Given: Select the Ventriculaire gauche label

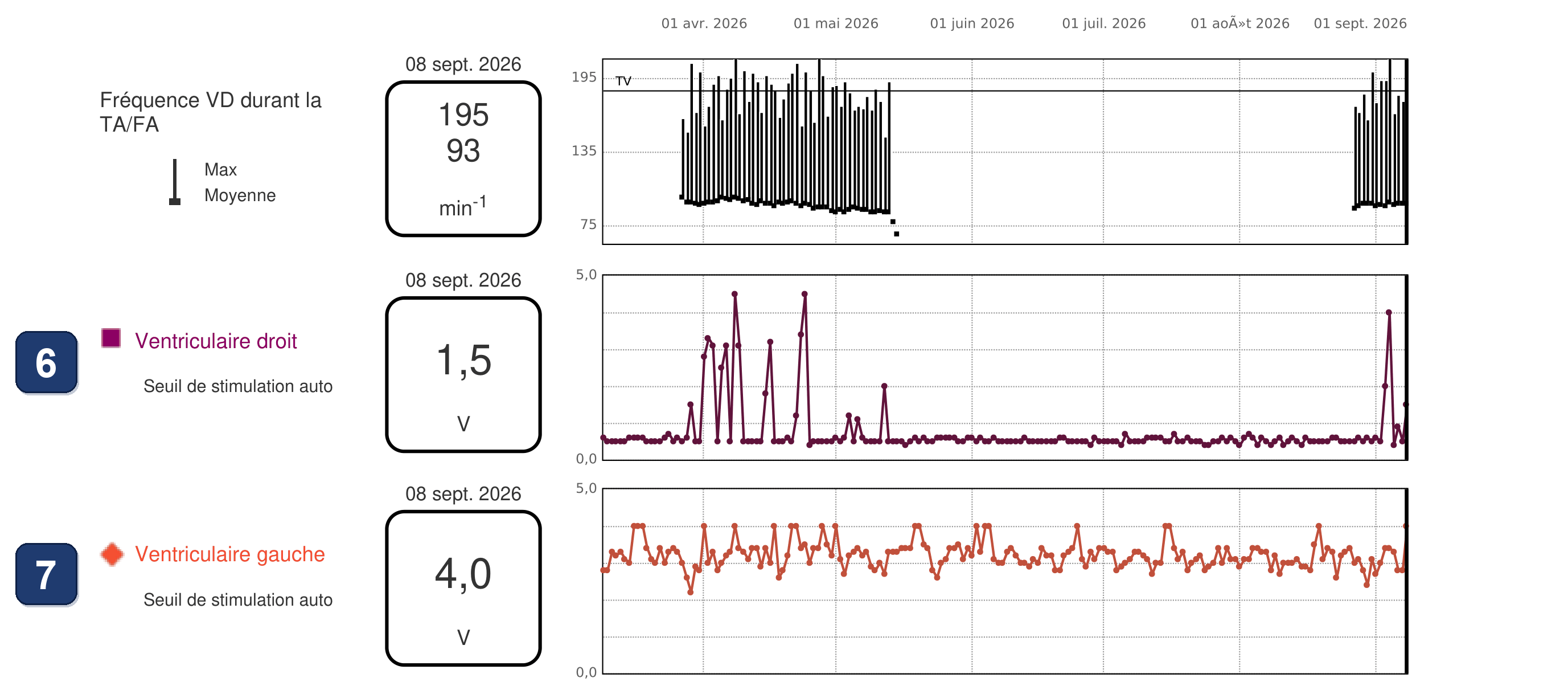Looking at the screenshot, I should [x=229, y=554].
